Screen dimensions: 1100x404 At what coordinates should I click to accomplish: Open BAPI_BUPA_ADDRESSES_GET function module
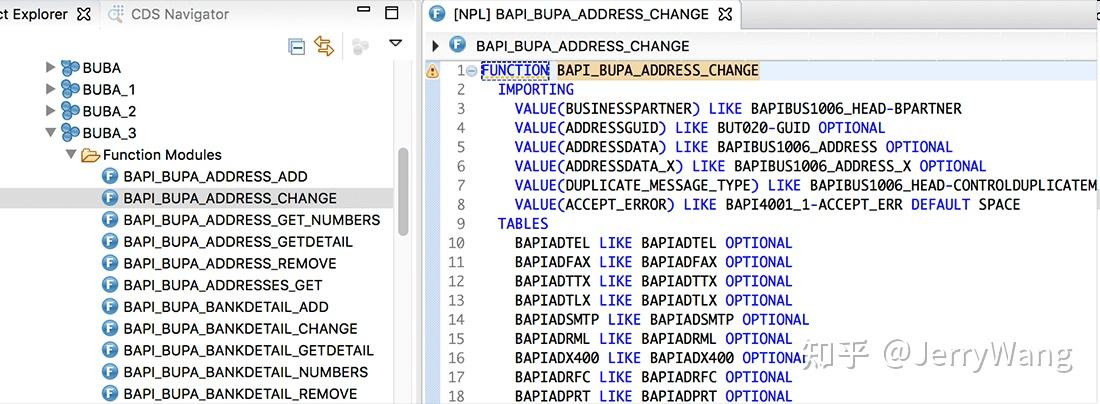click(223, 285)
